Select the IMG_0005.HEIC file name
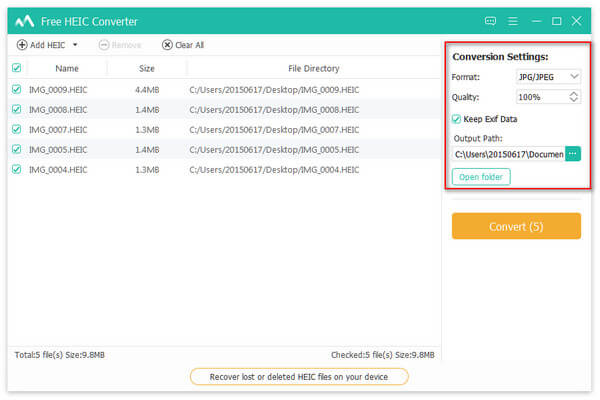The image size is (600, 400). click(x=58, y=150)
